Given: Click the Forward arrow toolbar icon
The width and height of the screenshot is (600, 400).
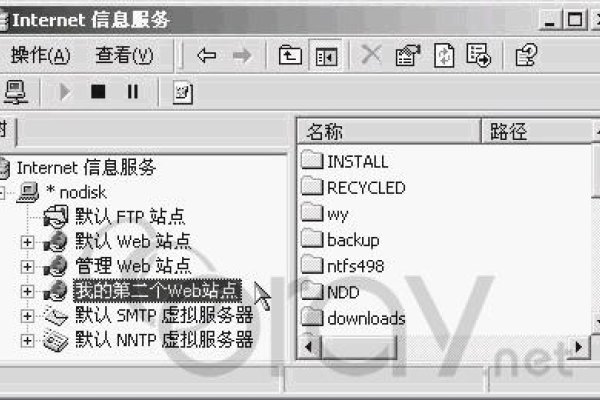Looking at the screenshot, I should tap(242, 56).
